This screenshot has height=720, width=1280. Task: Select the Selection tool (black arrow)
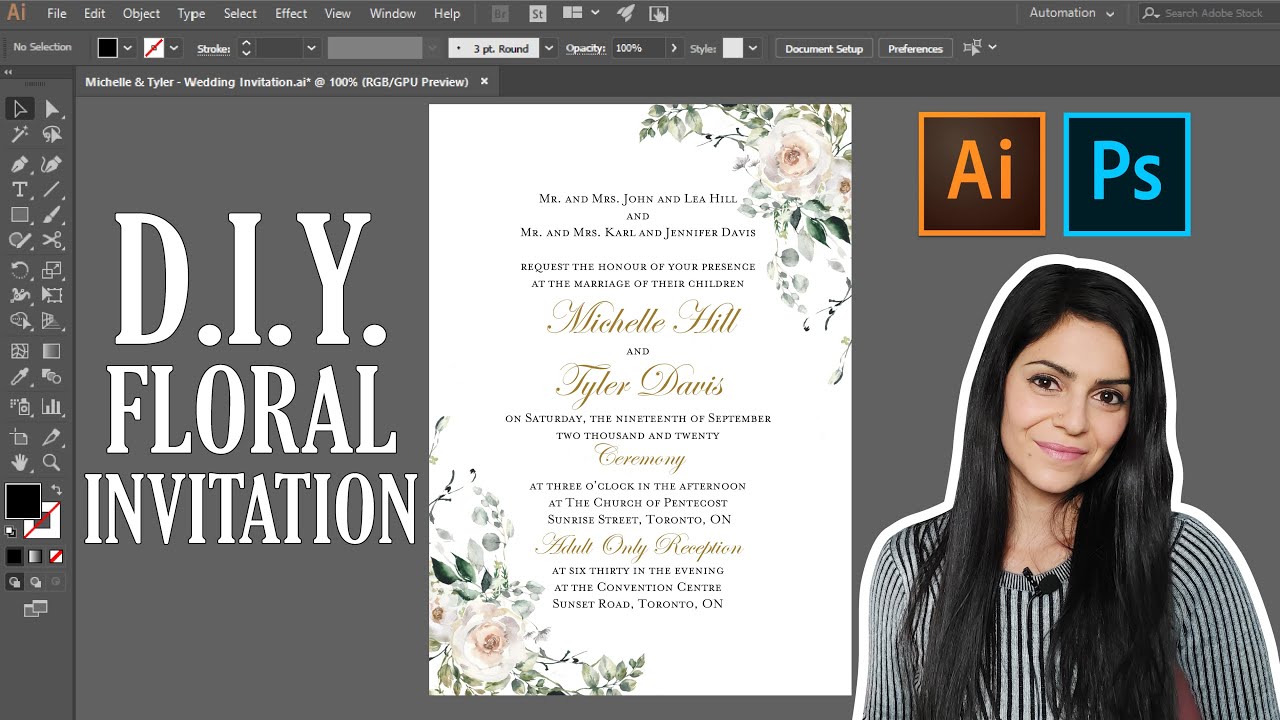pos(19,108)
